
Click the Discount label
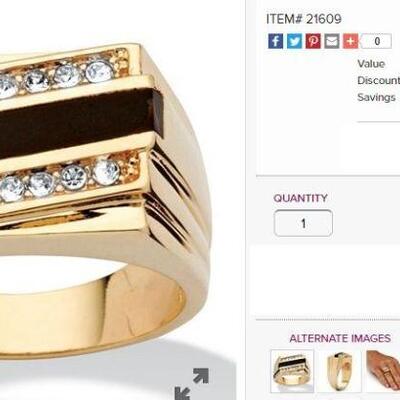point(379,80)
